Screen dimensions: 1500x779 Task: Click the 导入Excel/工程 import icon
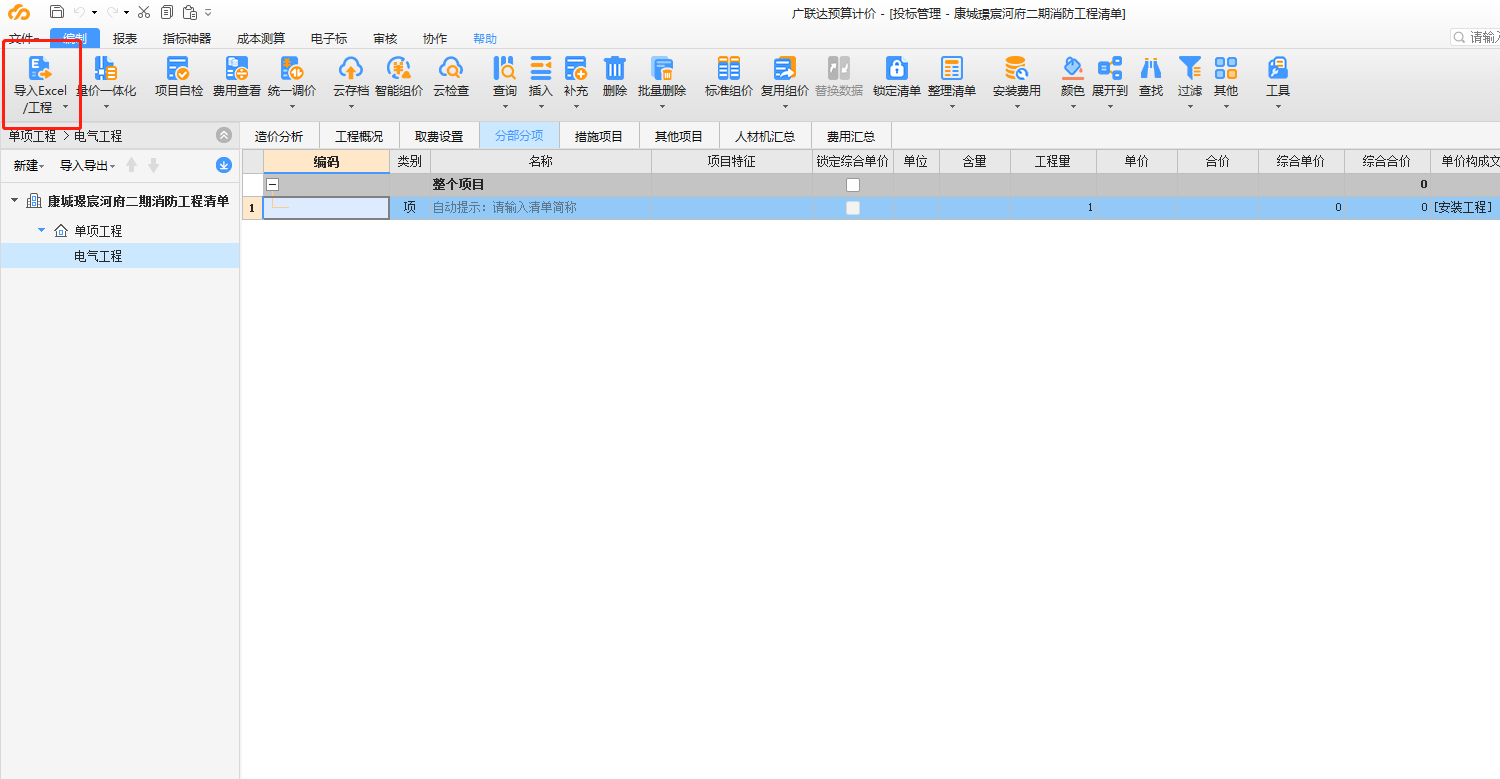(x=40, y=68)
